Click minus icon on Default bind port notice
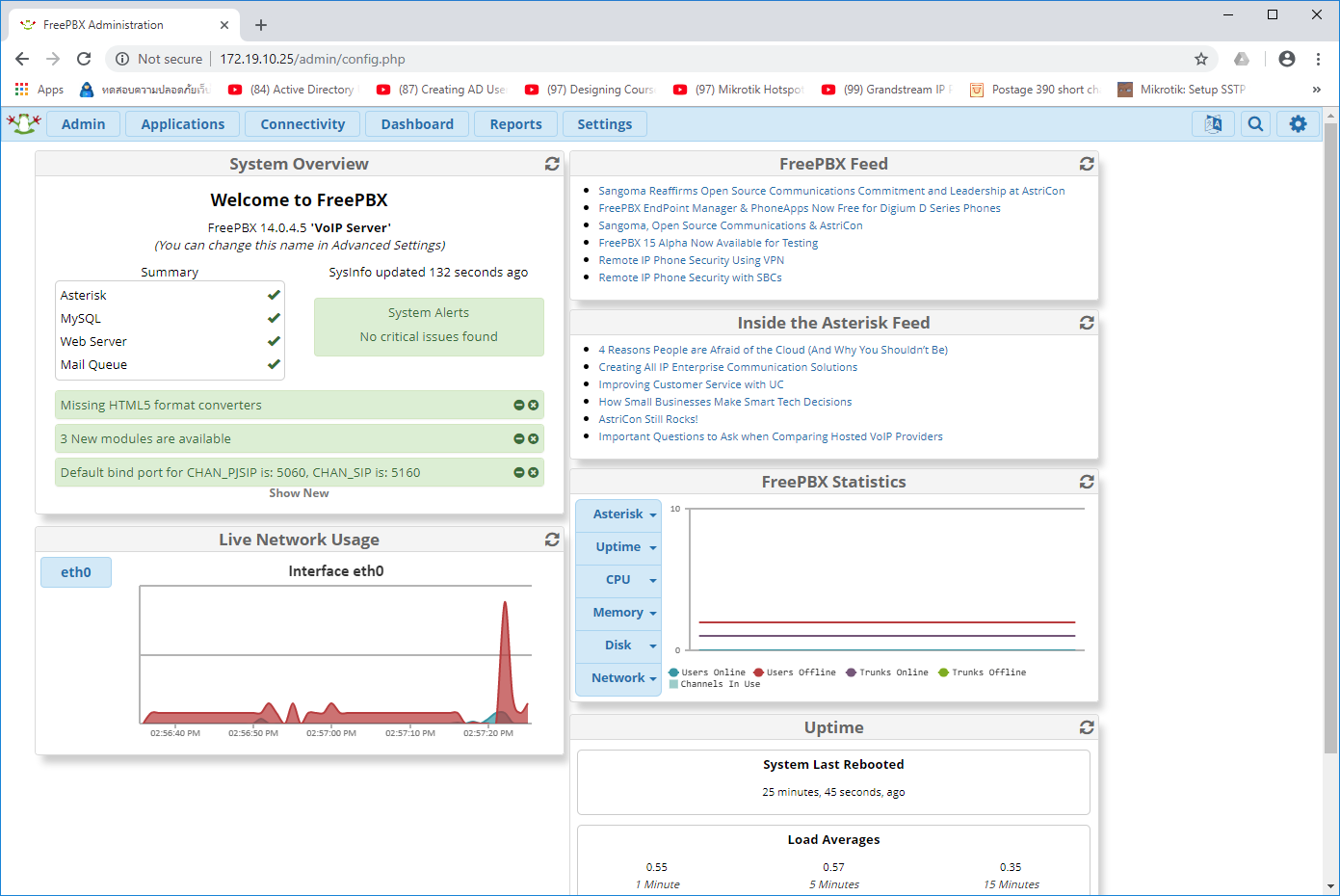The height and width of the screenshot is (896, 1340). pyautogui.click(x=519, y=473)
